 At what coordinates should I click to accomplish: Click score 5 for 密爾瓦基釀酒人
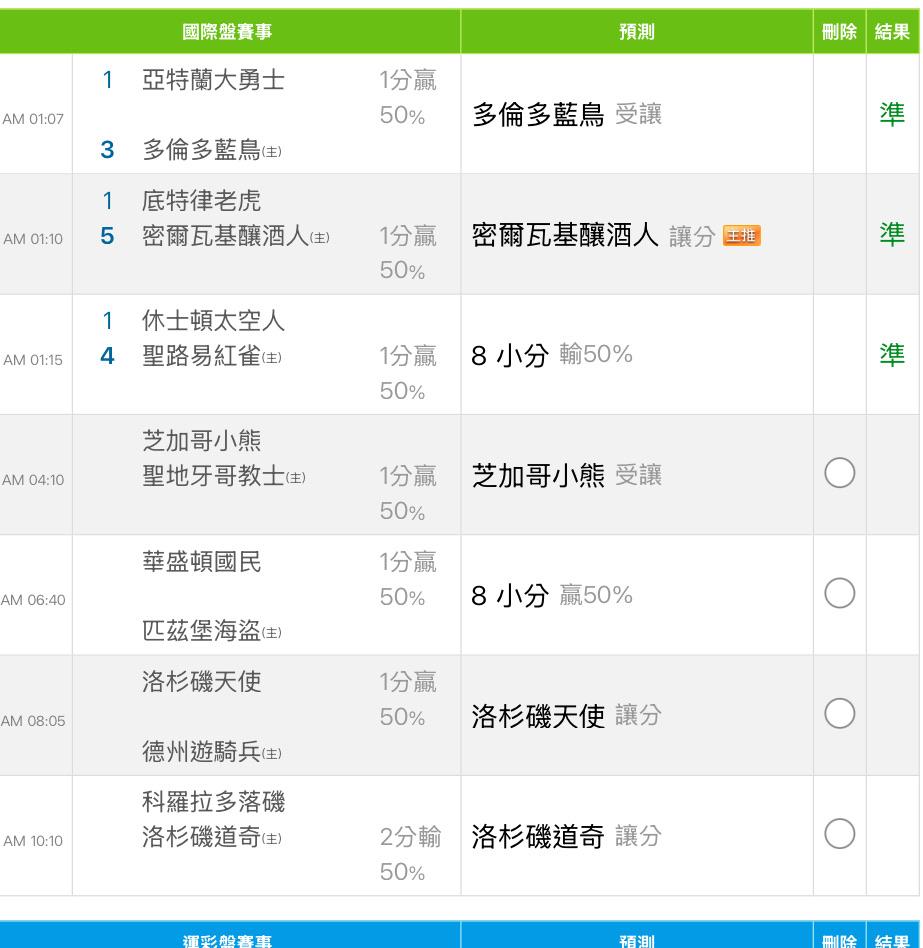pyautogui.click(x=107, y=236)
